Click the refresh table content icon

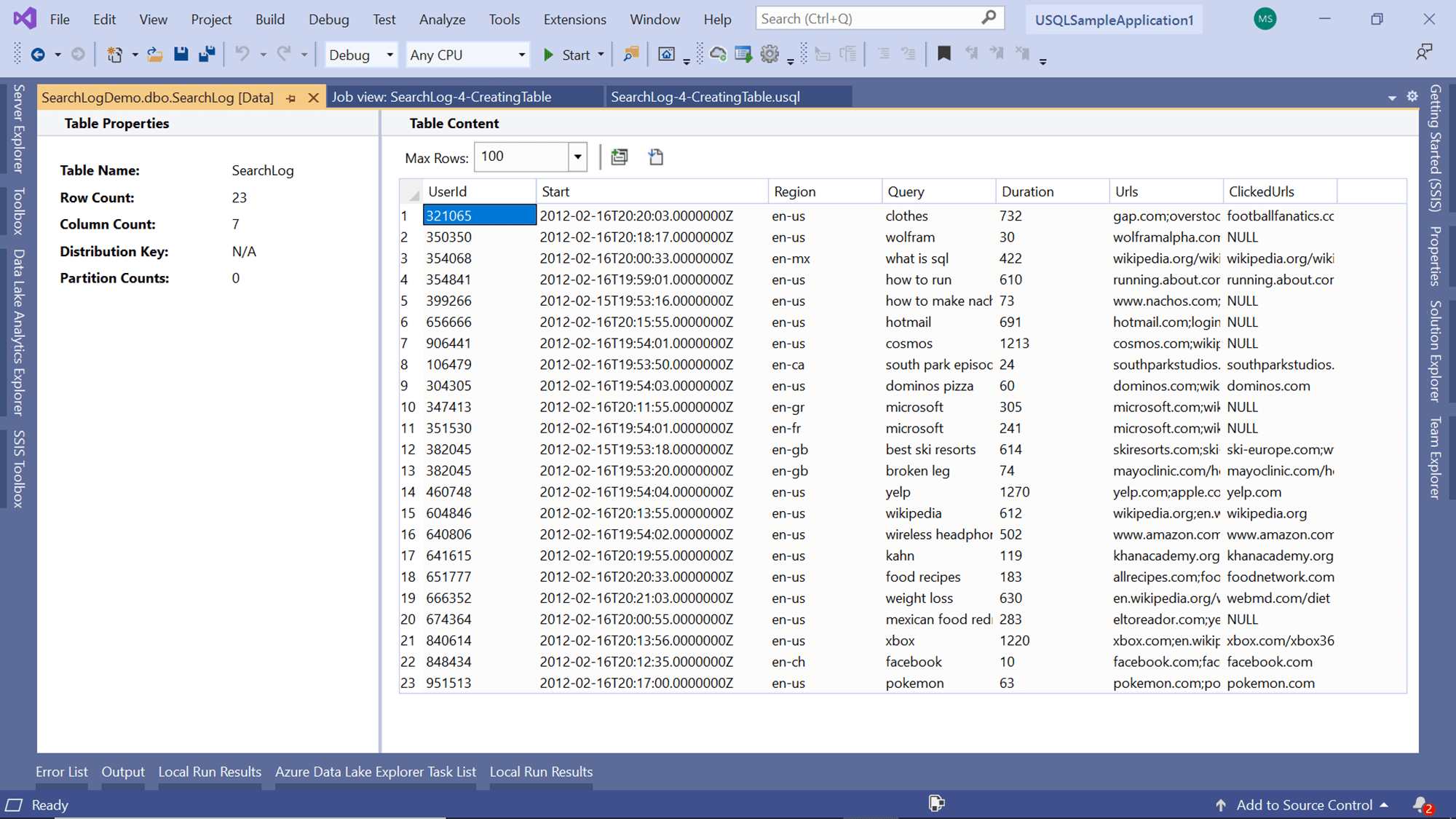click(x=620, y=157)
